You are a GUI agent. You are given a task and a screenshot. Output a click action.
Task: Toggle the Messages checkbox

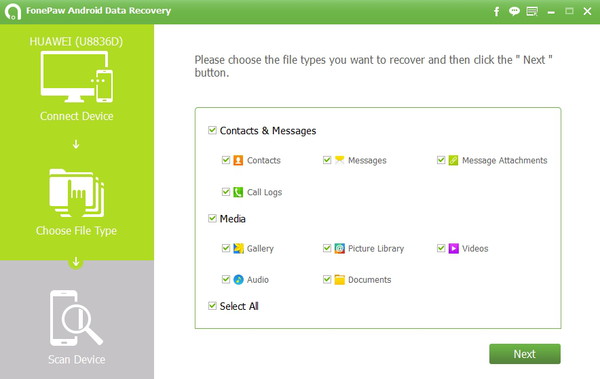(327, 160)
